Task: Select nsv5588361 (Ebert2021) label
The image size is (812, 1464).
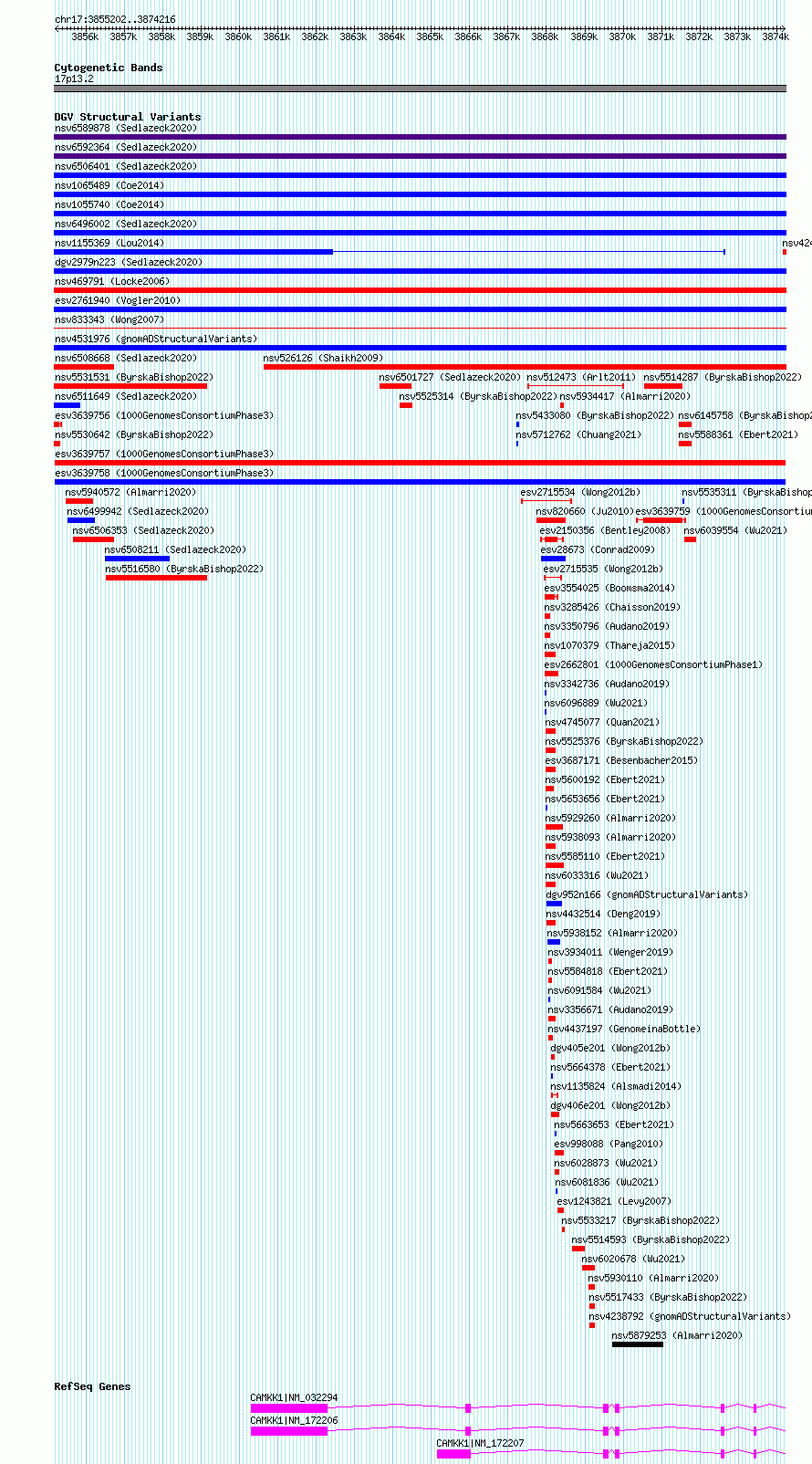Action: coord(738,434)
